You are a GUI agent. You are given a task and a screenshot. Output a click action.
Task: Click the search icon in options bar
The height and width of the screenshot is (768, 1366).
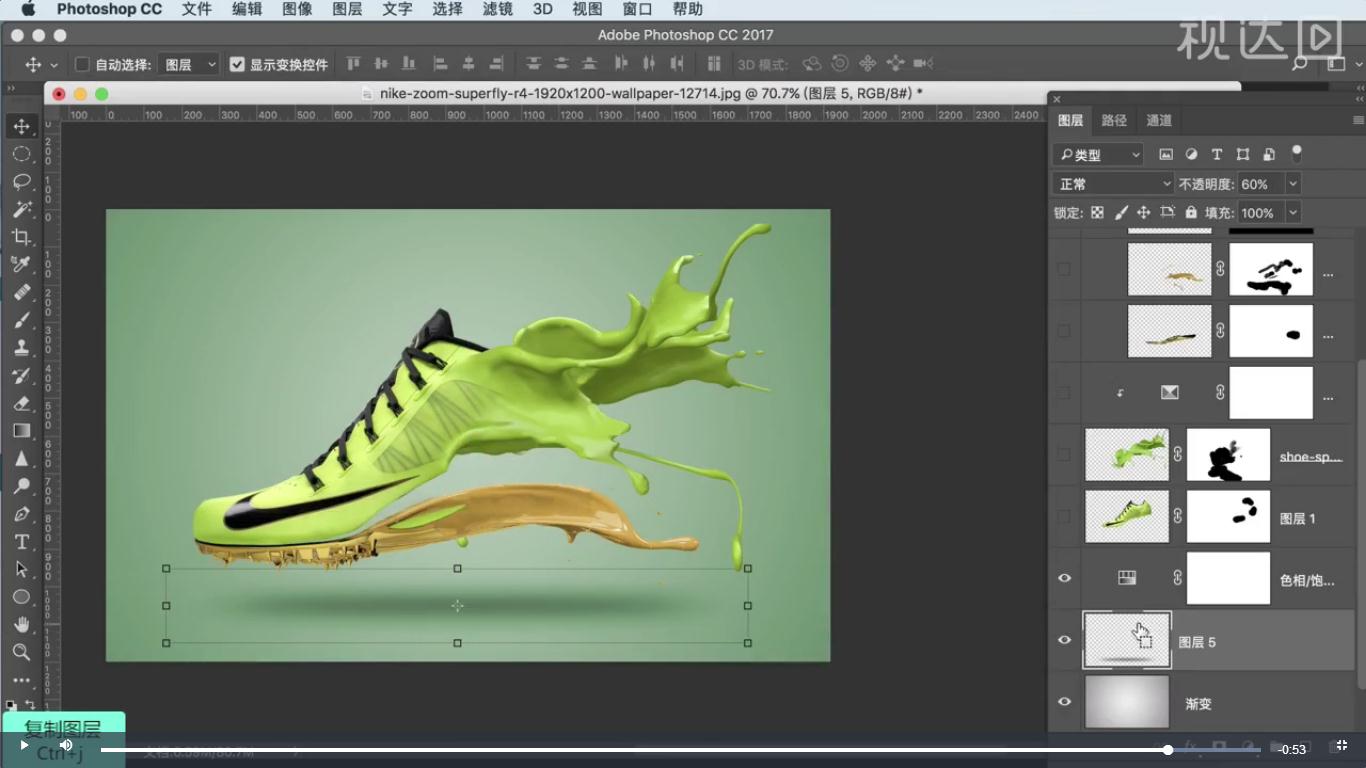1300,64
